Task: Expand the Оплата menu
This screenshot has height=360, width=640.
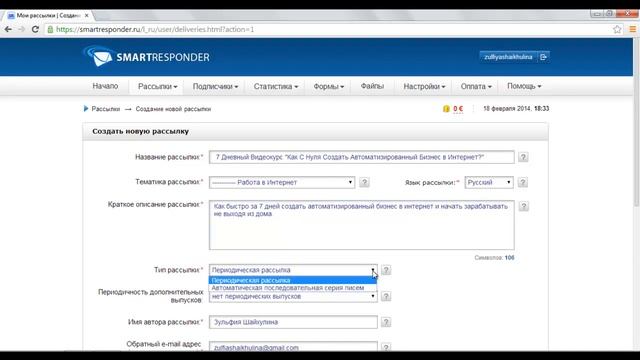Action: (476, 87)
